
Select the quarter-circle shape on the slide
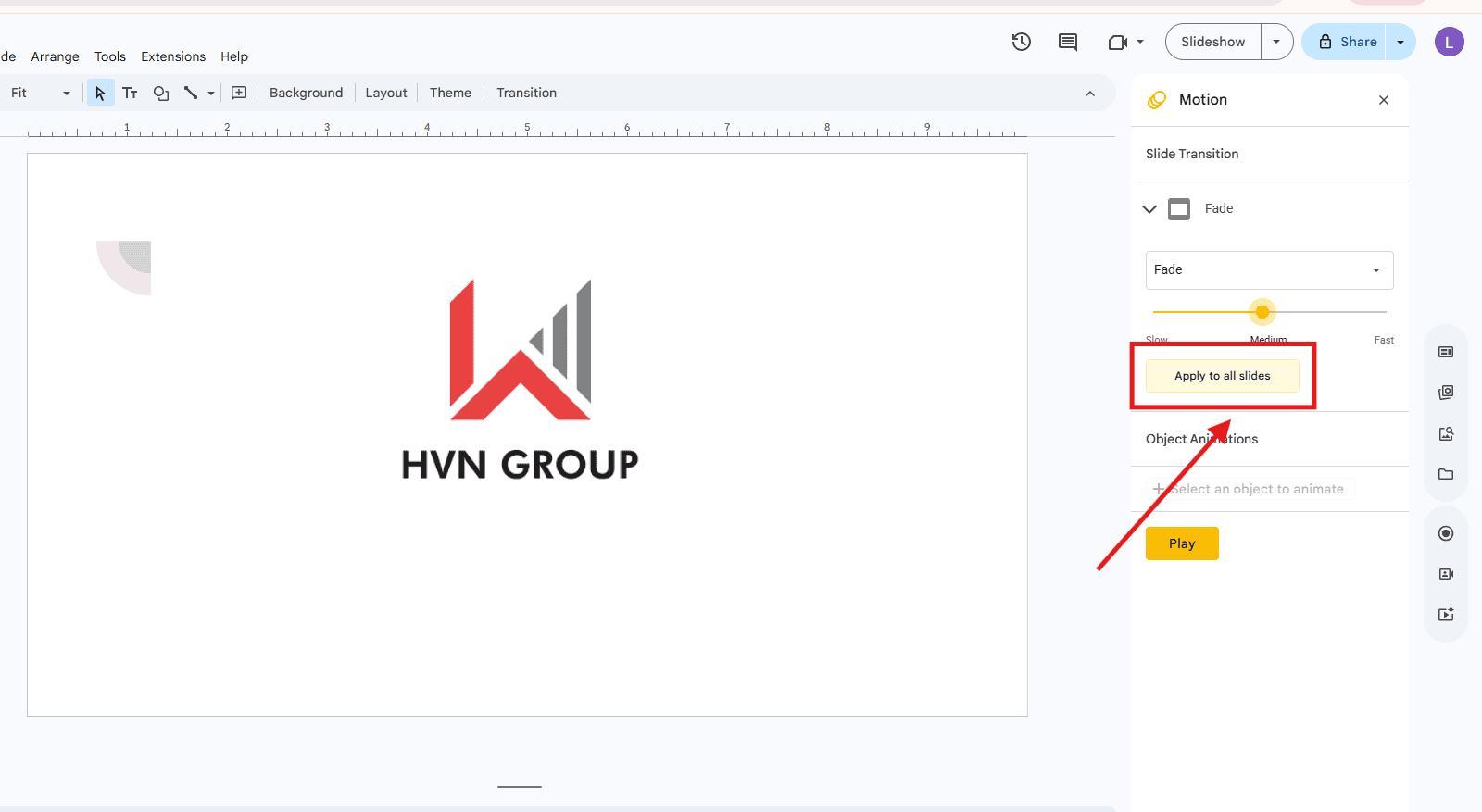tap(124, 268)
